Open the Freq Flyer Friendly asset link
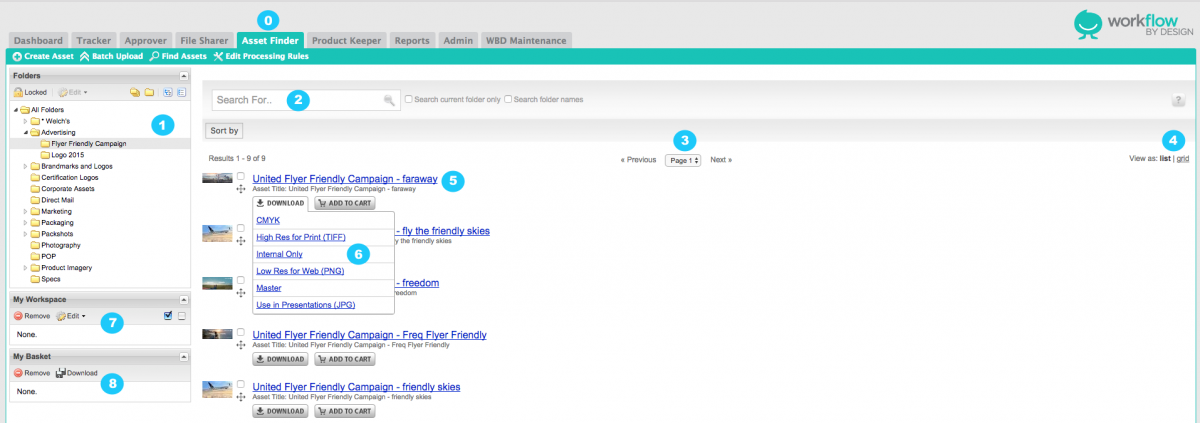 tap(370, 334)
